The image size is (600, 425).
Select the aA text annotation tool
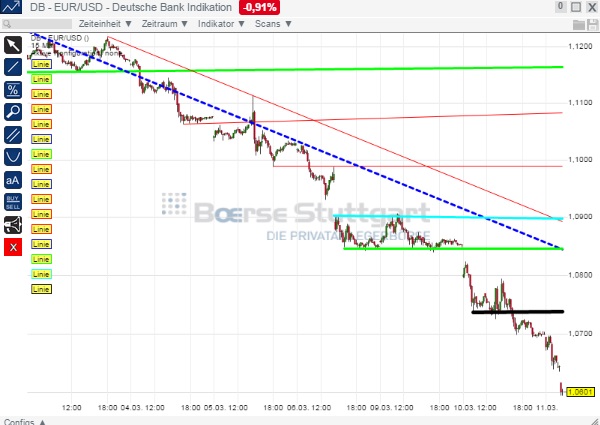tap(13, 180)
